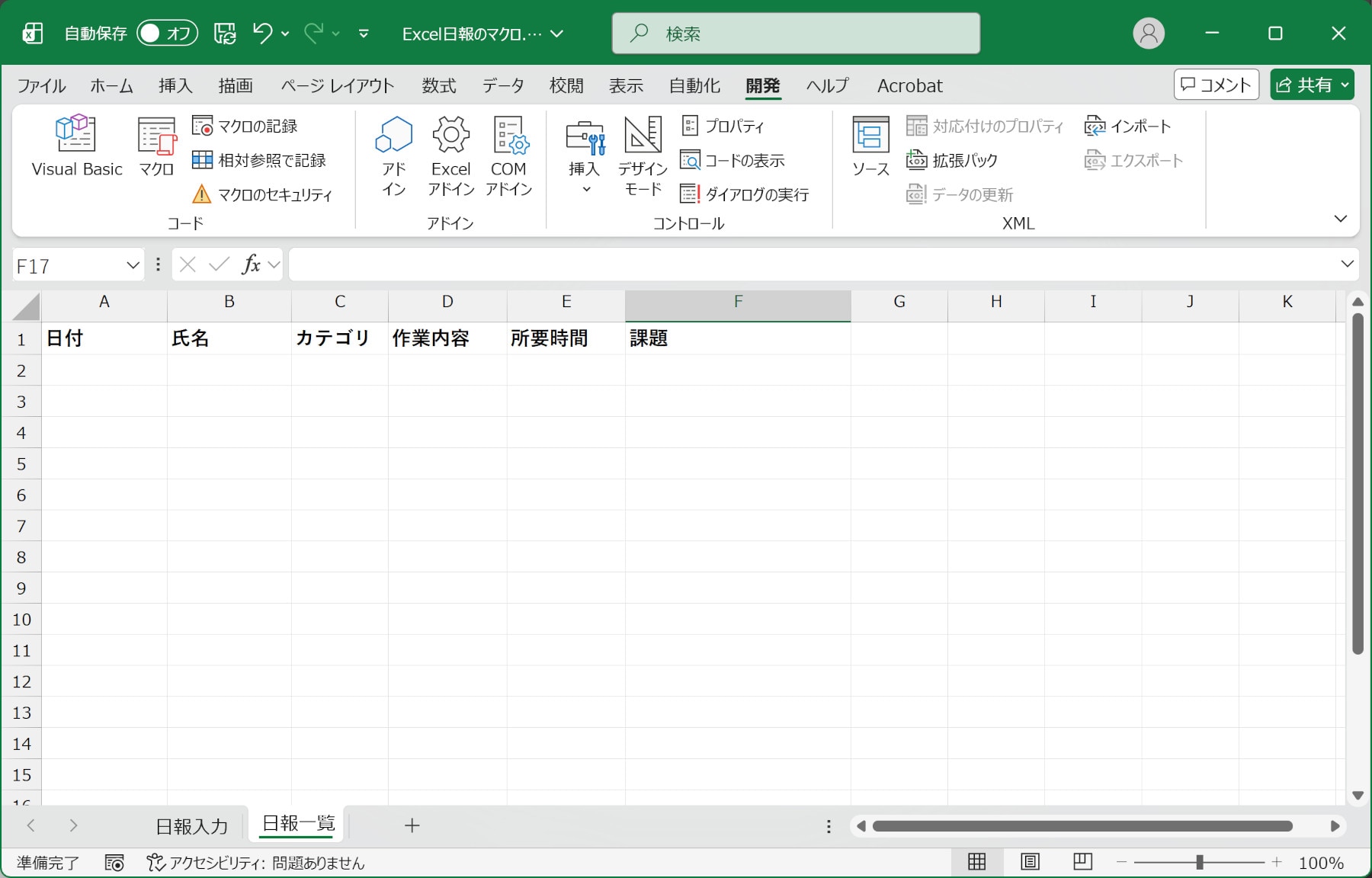Expand the formula bar chevron
The width and height of the screenshot is (1372, 878).
coord(1347,264)
